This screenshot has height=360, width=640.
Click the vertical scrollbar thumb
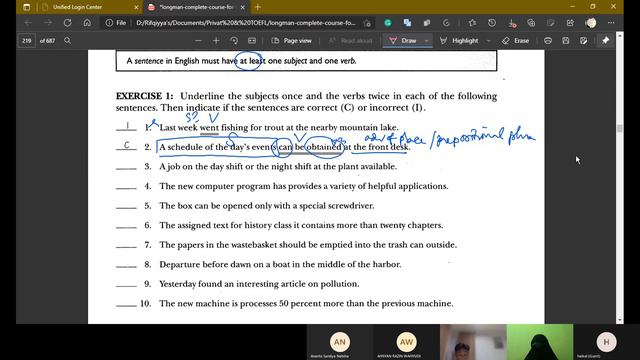[x=620, y=128]
